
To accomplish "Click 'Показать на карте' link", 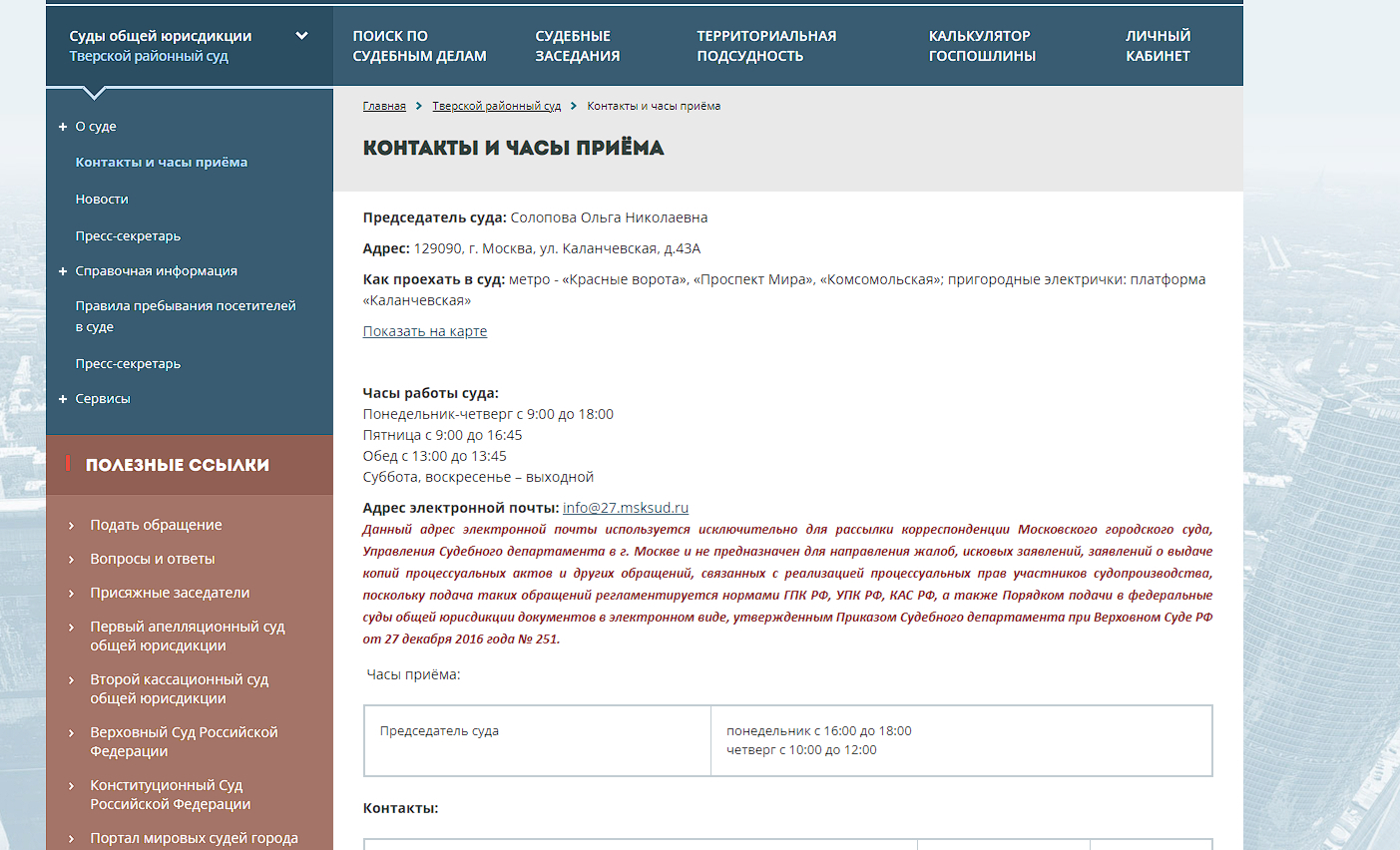I will click(424, 331).
